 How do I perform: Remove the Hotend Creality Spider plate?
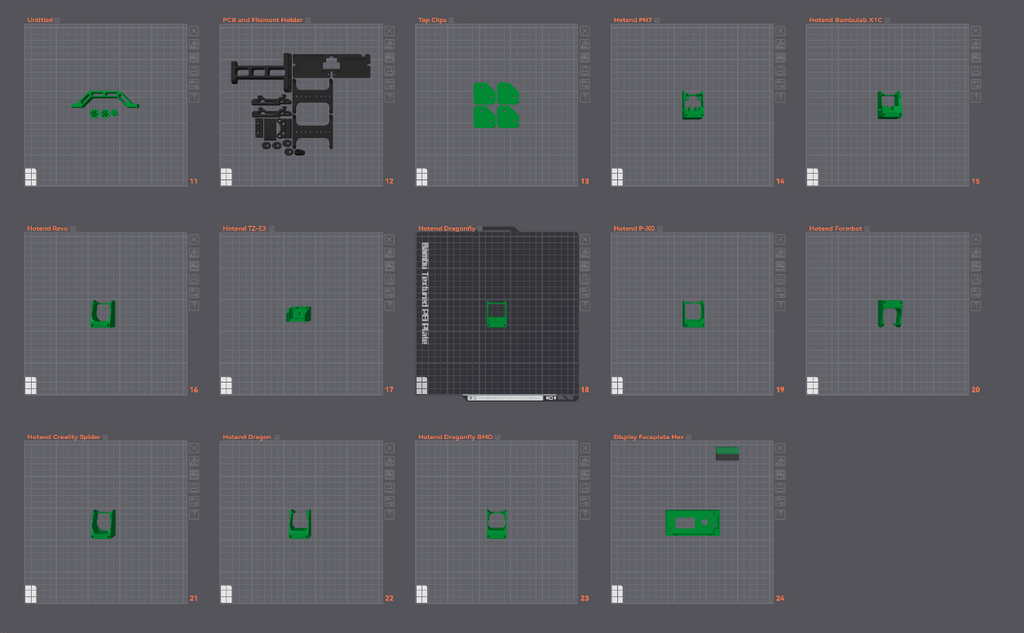194,448
